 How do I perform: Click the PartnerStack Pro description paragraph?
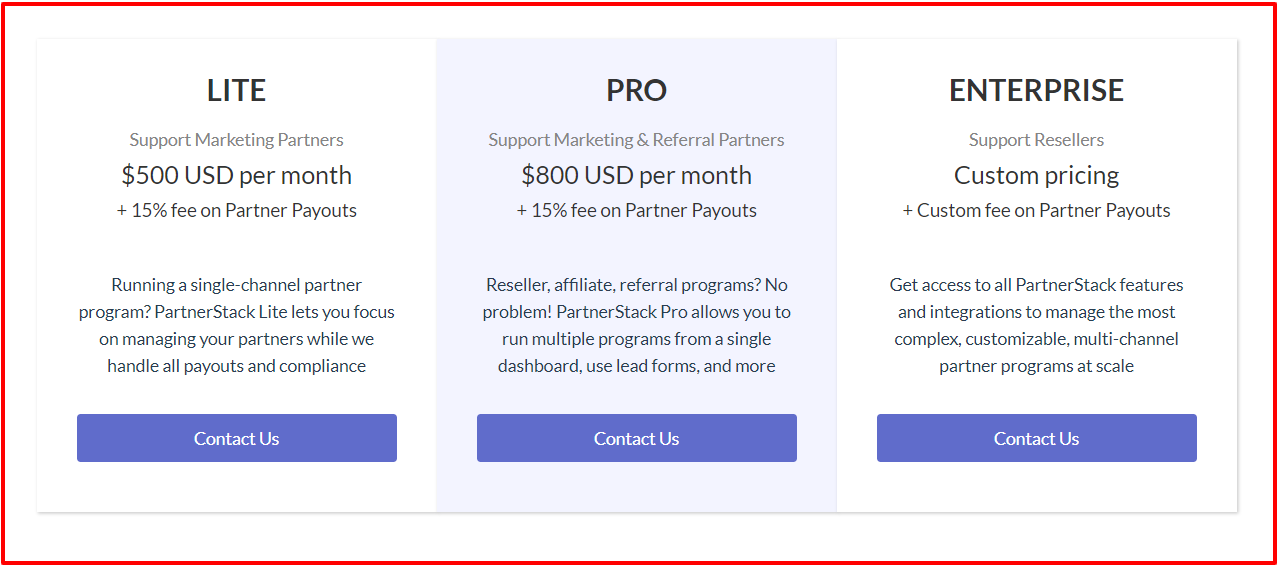[637, 325]
